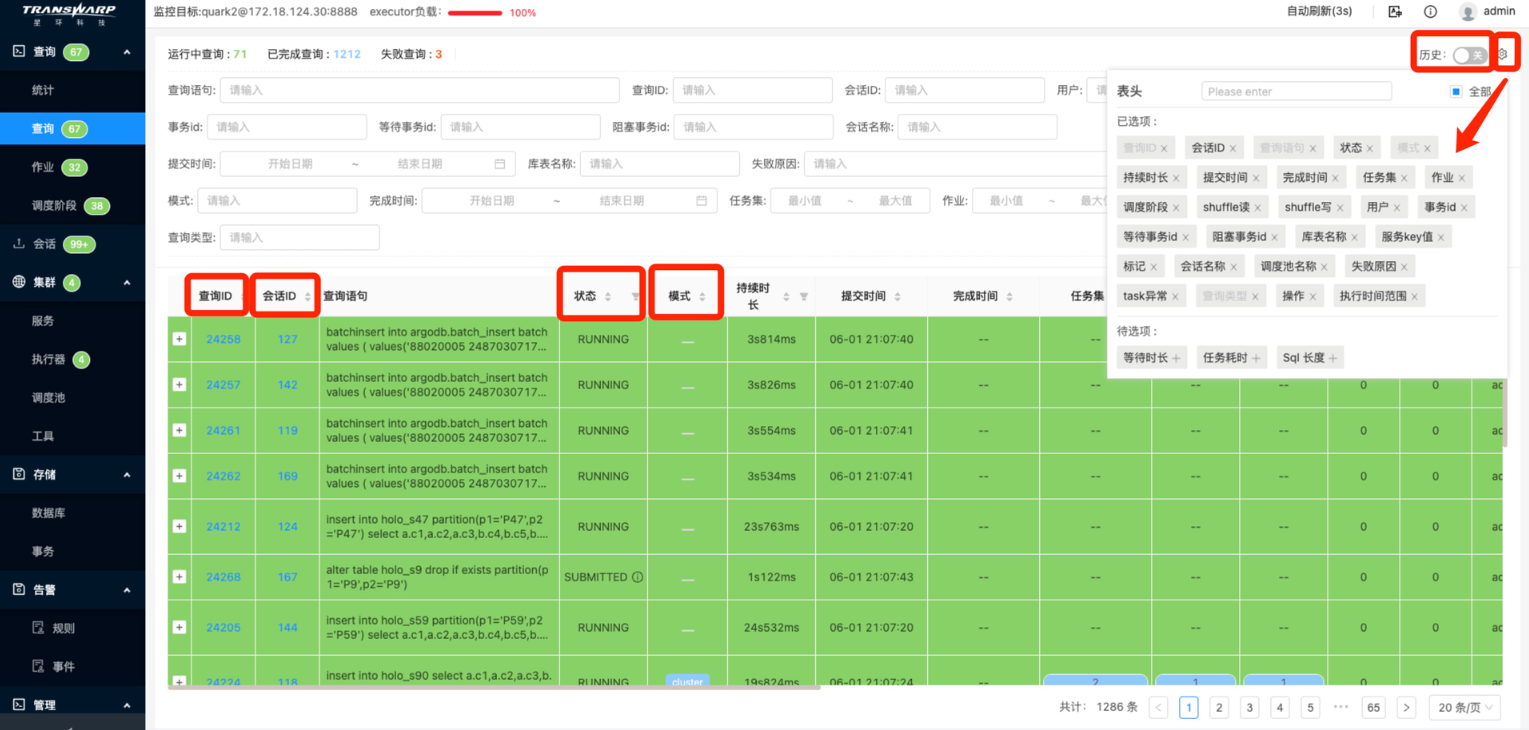Open session ID 124 link

point(288,527)
